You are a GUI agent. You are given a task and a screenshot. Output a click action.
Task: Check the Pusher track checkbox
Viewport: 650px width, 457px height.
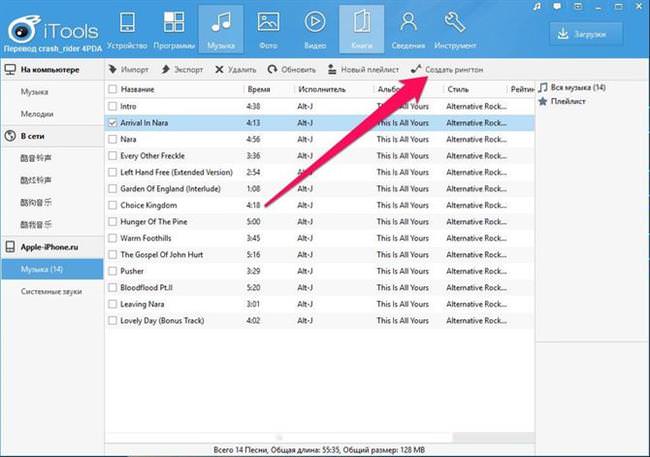click(112, 271)
